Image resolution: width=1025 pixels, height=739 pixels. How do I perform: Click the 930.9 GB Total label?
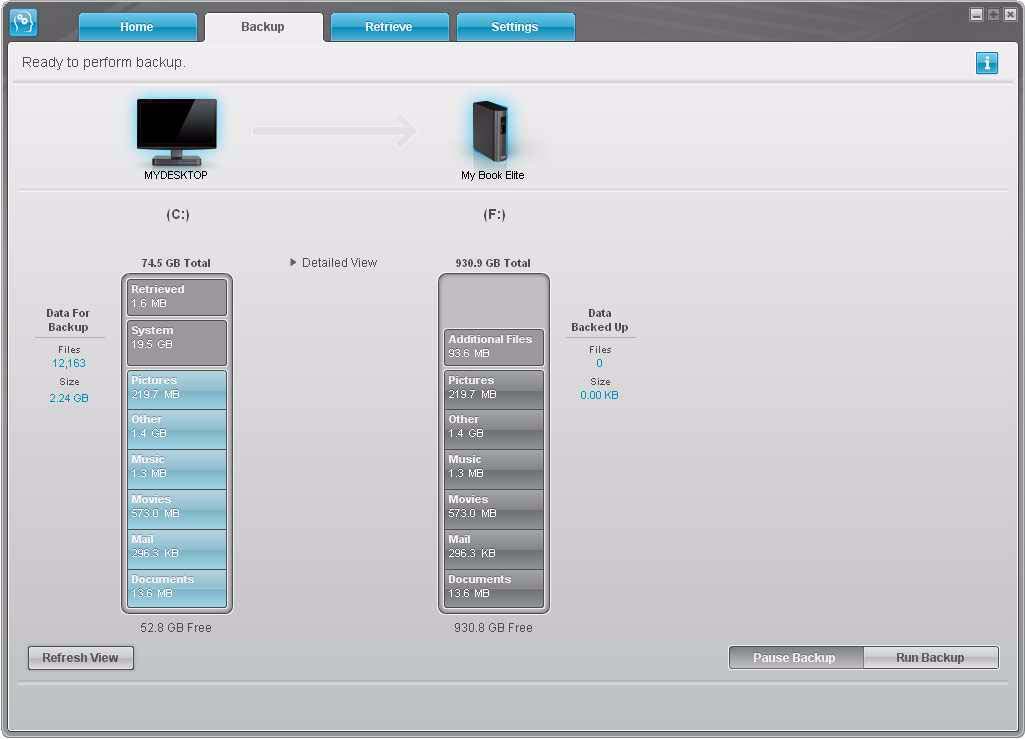(x=493, y=263)
